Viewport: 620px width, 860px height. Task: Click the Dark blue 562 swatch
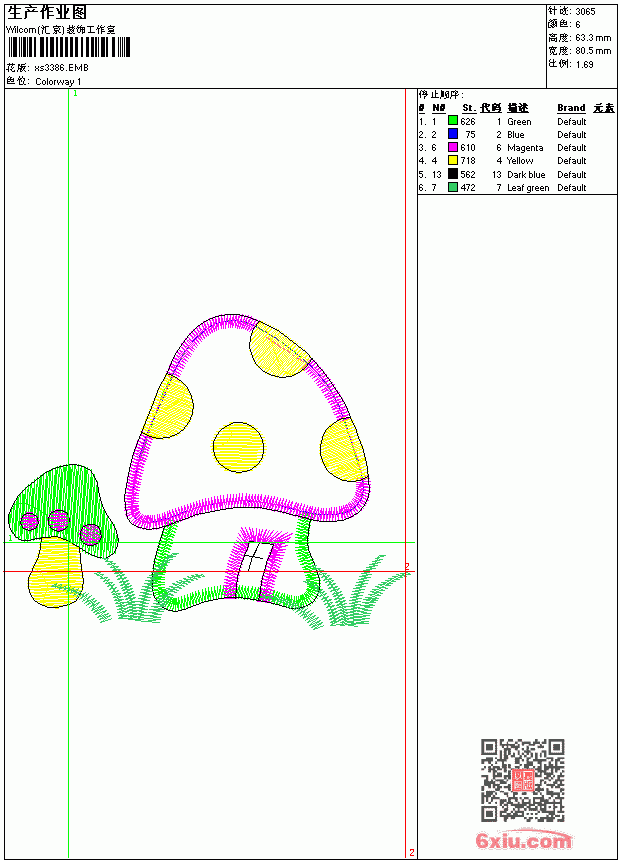coord(453,174)
